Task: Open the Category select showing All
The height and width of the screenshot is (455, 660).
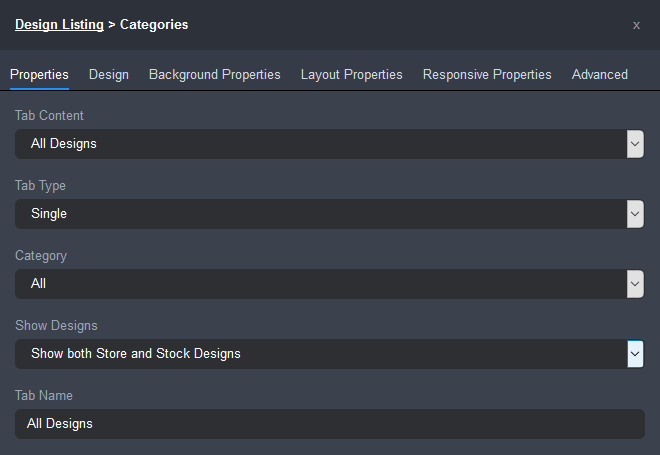Action: pos(330,284)
